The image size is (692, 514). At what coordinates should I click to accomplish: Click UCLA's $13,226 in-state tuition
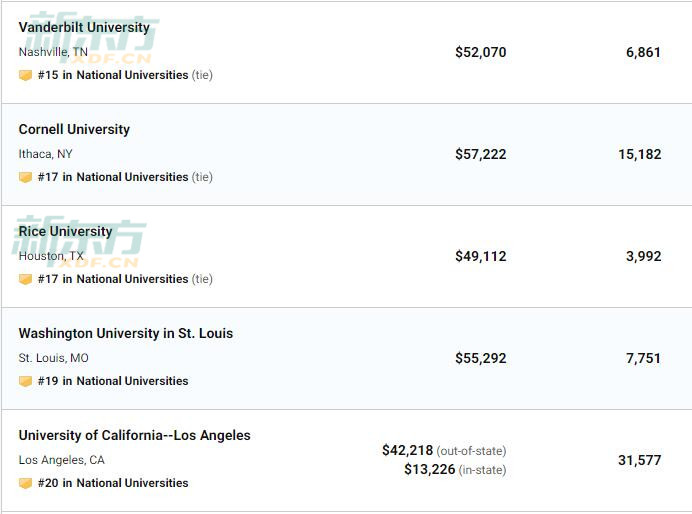[x=429, y=469]
